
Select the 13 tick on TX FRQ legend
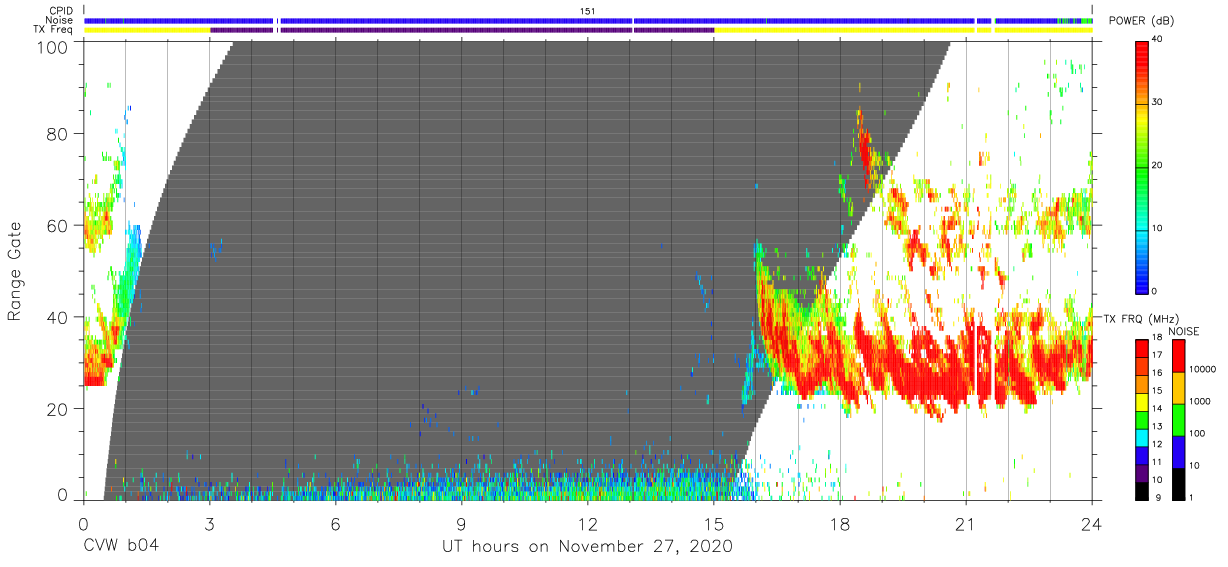tap(1159, 426)
